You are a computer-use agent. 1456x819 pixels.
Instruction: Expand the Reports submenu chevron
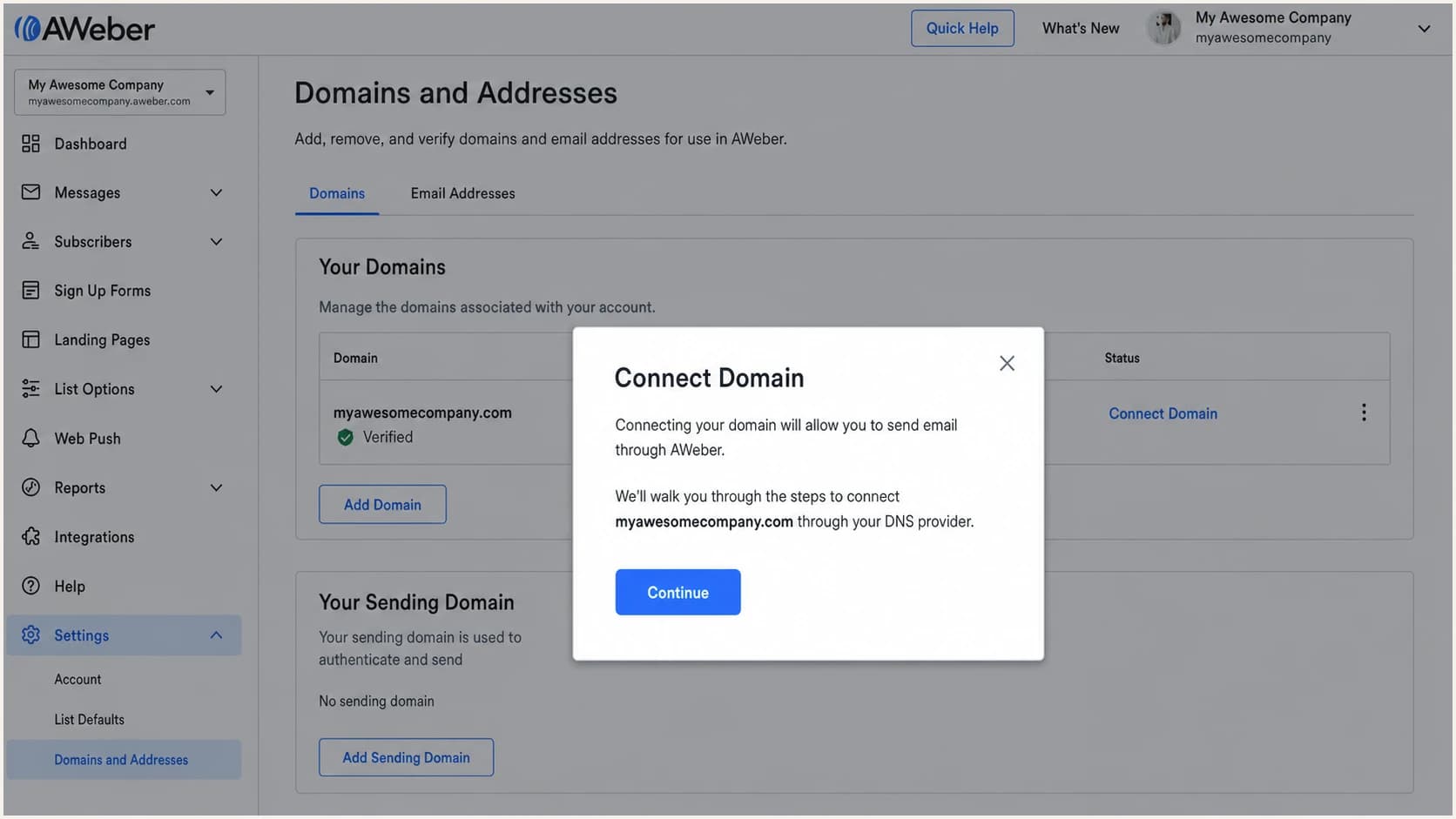216,487
